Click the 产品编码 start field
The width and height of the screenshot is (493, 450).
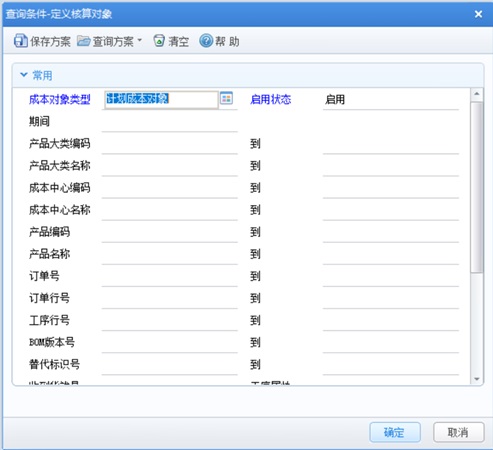(170, 233)
